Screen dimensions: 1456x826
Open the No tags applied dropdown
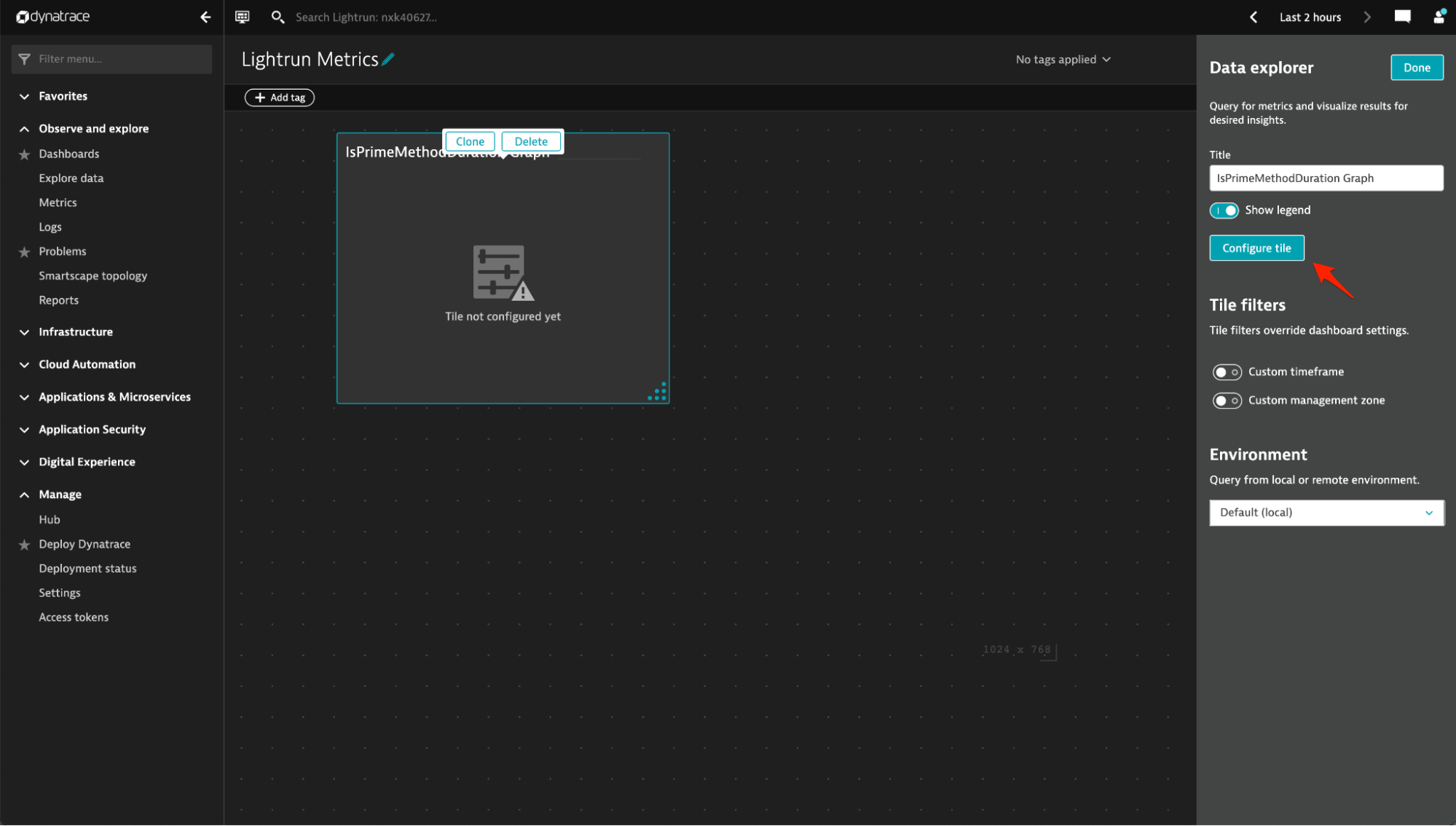(x=1063, y=60)
